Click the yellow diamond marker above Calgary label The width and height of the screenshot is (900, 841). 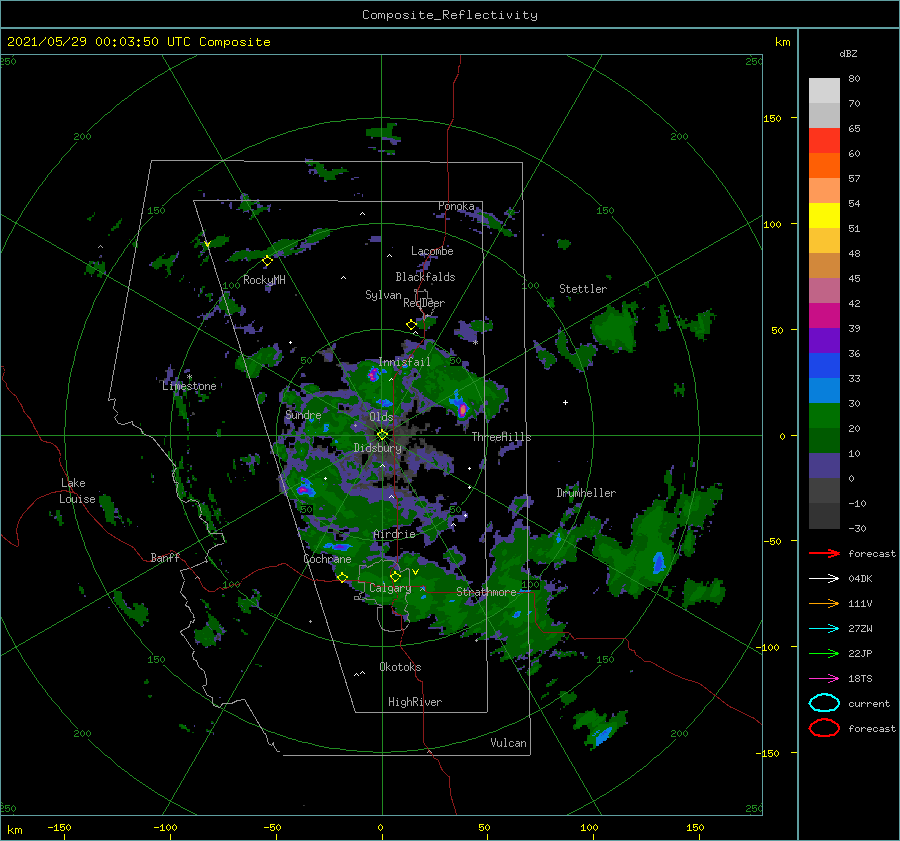[x=395, y=576]
